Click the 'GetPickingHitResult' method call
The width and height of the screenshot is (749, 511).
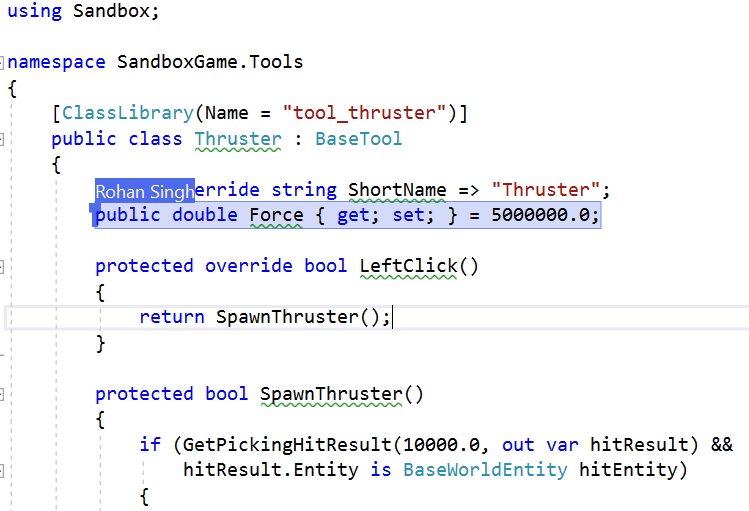(x=287, y=445)
